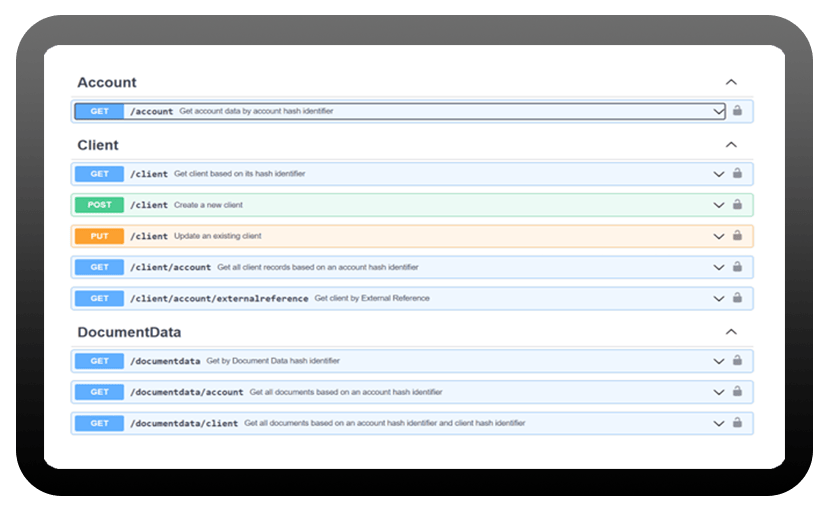
Task: Select the DocumentData section heading
Action: [x=129, y=332]
